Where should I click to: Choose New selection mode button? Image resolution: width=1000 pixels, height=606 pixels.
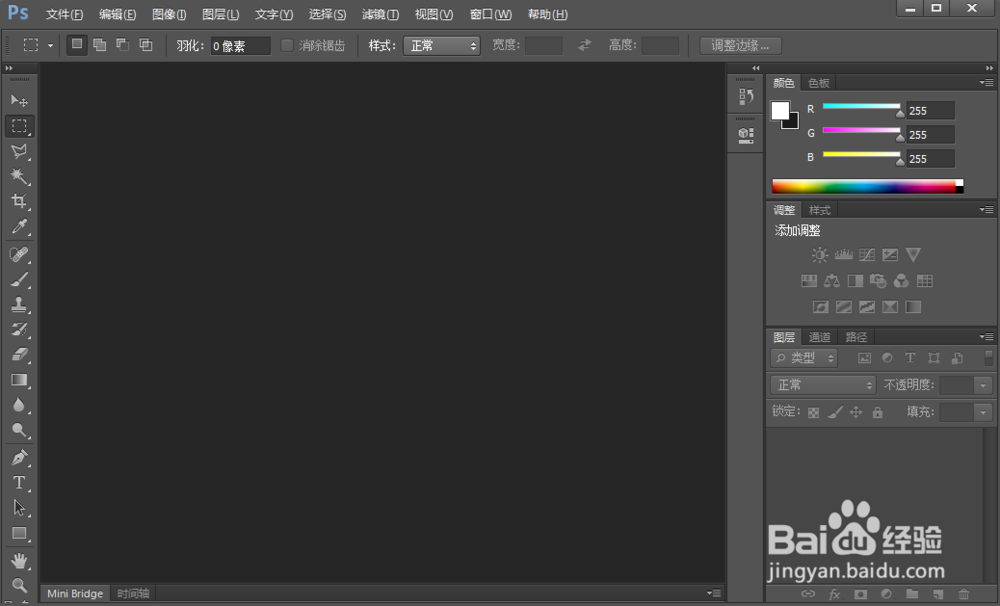point(77,45)
